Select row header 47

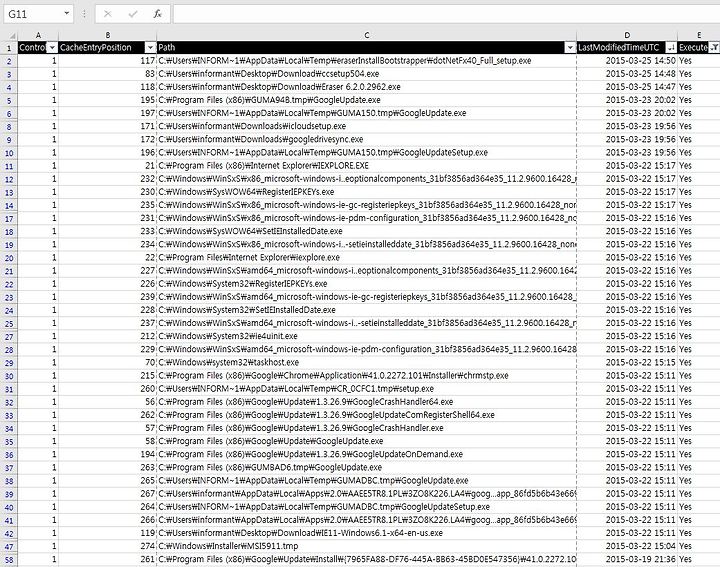9,546
